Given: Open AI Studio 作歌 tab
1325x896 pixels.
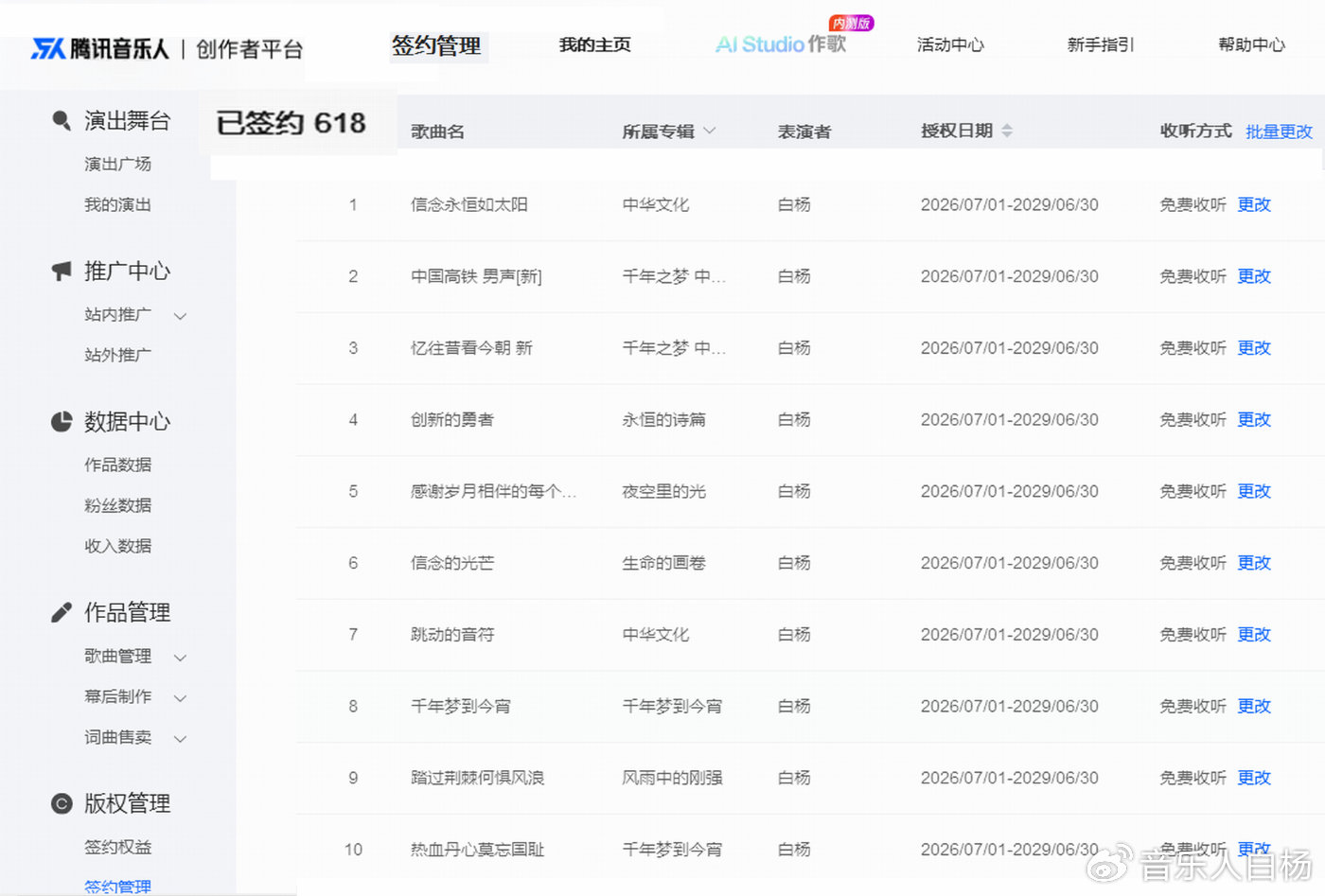Looking at the screenshot, I should 781,44.
